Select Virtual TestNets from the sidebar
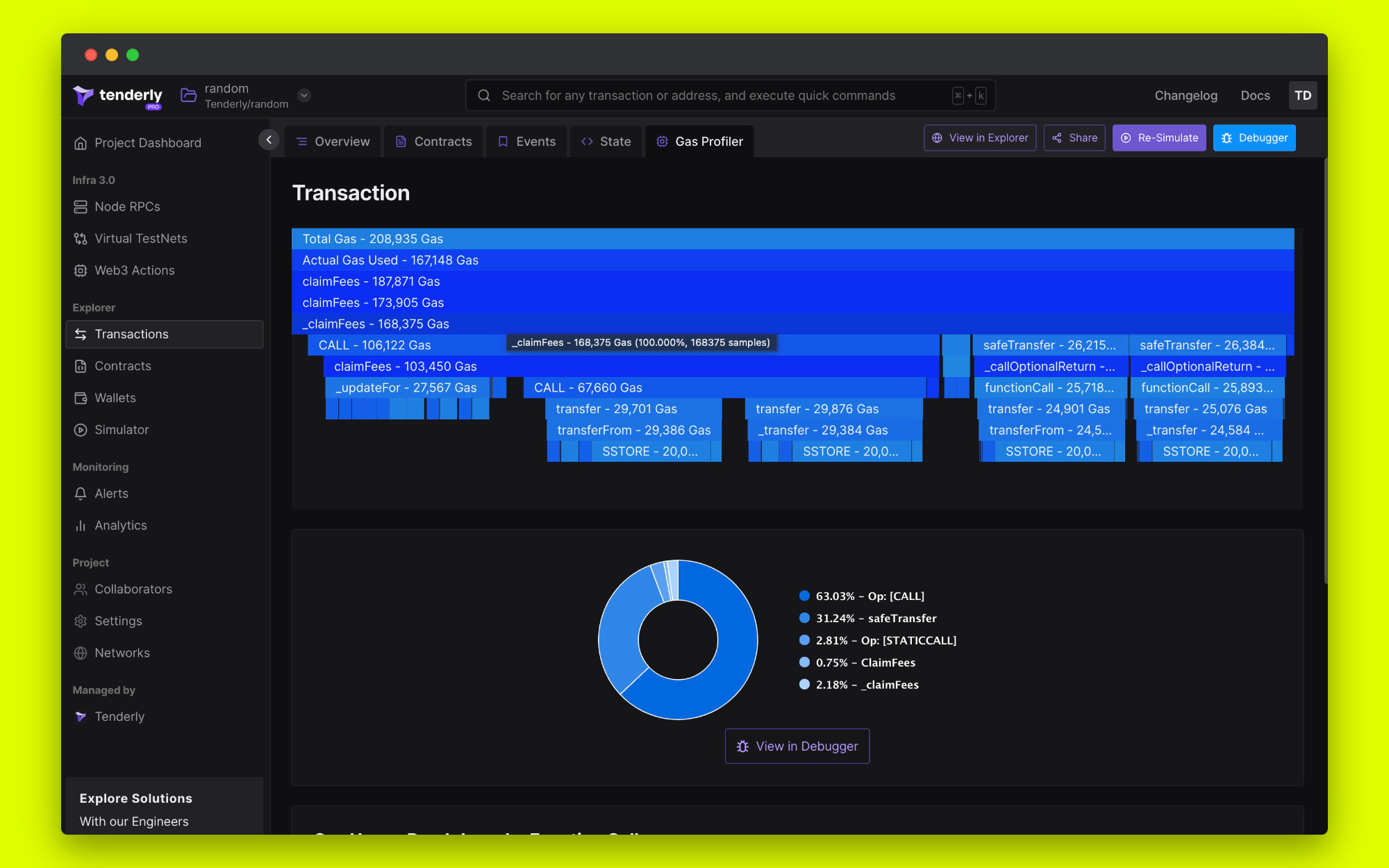This screenshot has height=868, width=1389. click(x=140, y=238)
